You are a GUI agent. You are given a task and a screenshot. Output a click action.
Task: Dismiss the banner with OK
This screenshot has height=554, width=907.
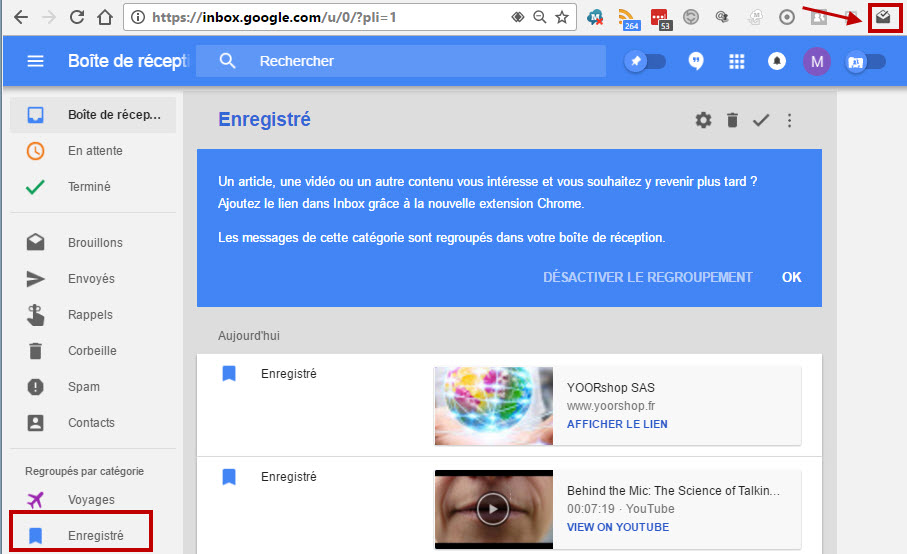791,278
